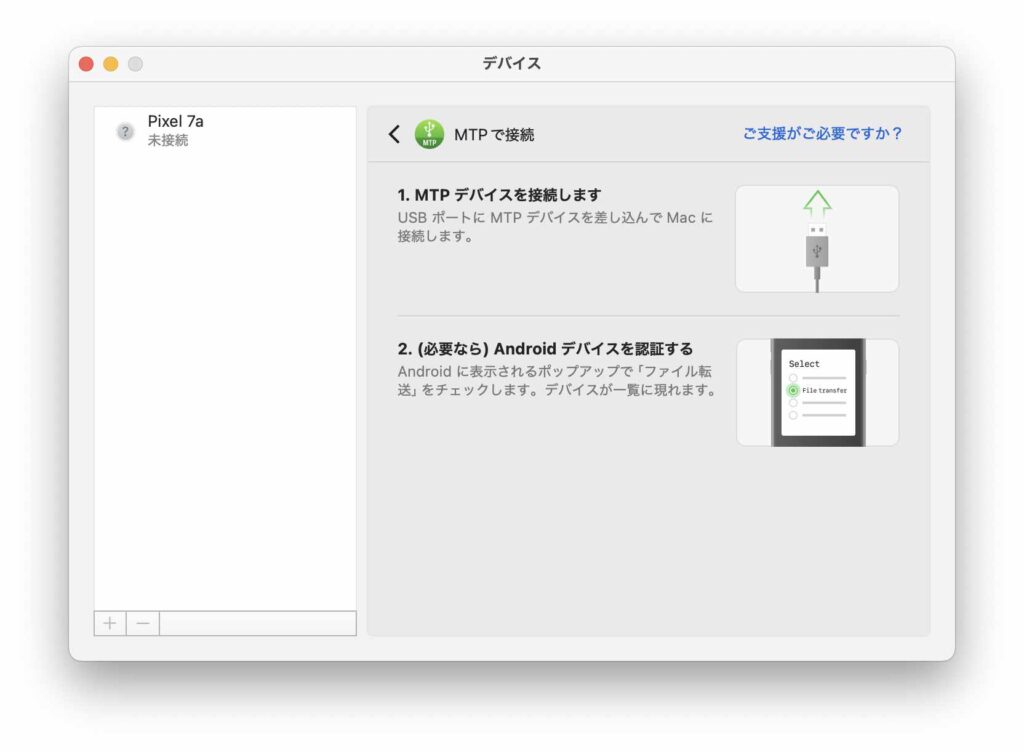The image size is (1024, 752).
Task: Click the question mark icon beside Pixel 7a
Action: (125, 132)
